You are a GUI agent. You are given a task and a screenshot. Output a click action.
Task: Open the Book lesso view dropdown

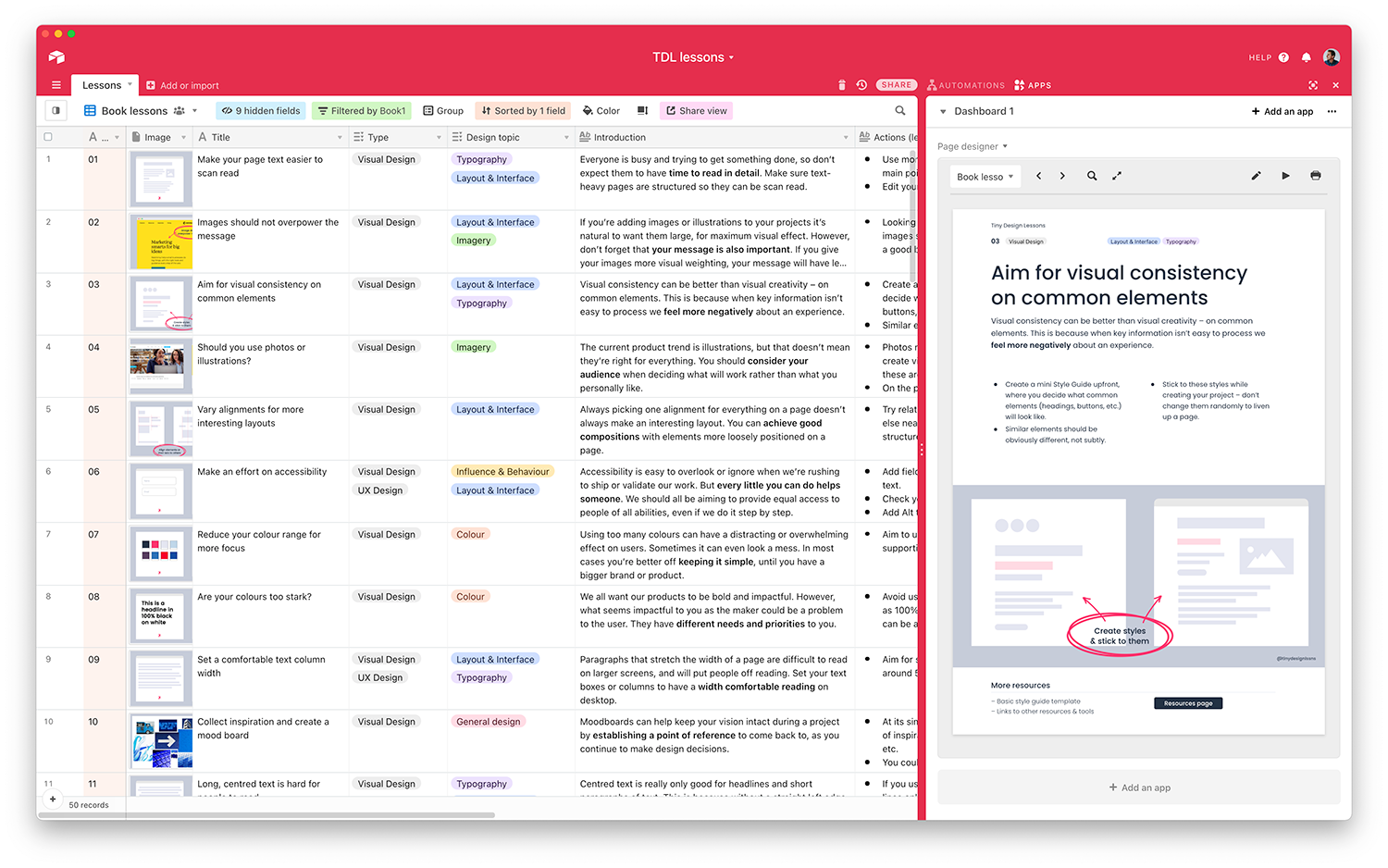pyautogui.click(x=985, y=176)
